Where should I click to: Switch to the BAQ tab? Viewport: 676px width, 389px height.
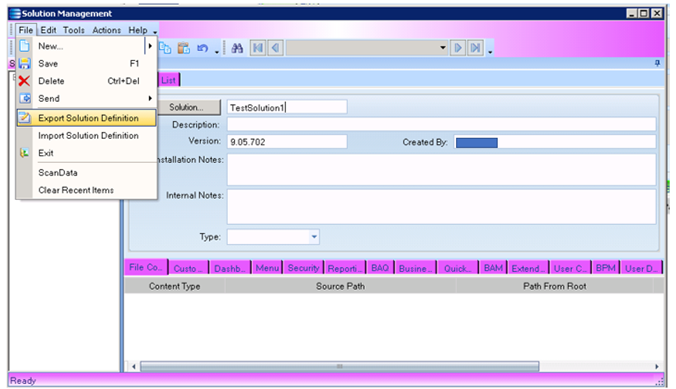[380, 268]
